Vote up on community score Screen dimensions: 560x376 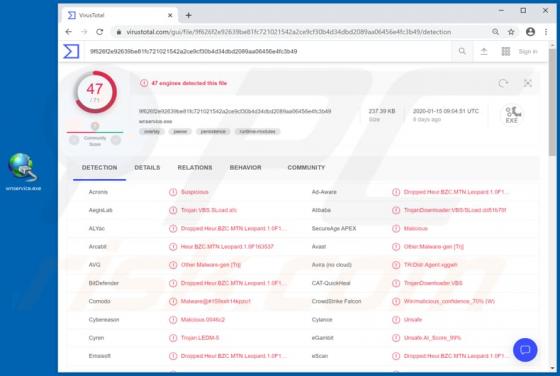click(116, 140)
